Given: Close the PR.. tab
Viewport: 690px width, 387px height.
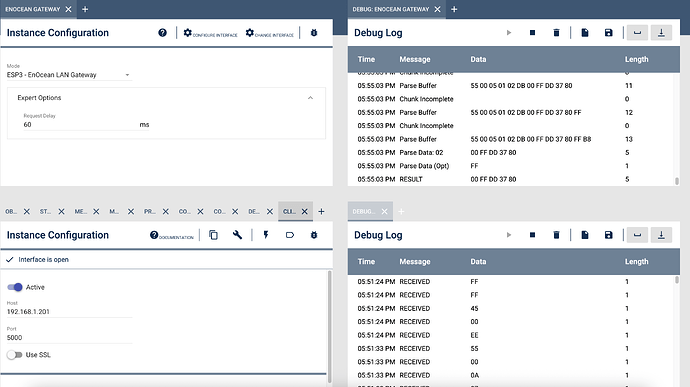Looking at the screenshot, I should point(166,212).
